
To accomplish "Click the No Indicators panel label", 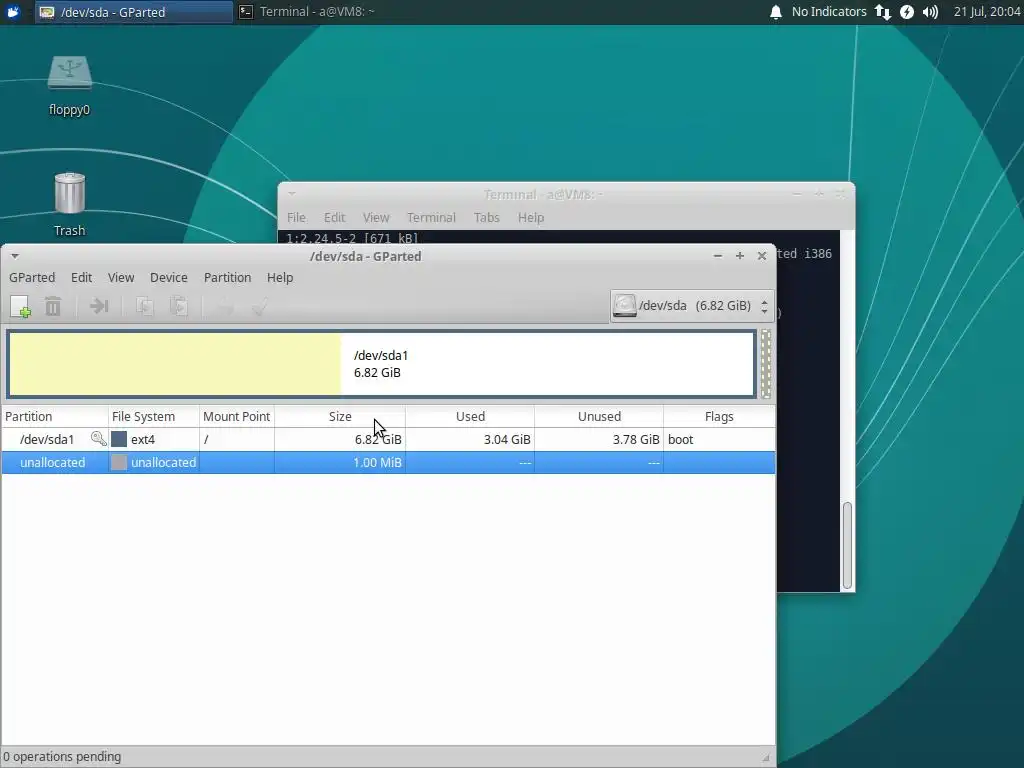I will [x=829, y=12].
